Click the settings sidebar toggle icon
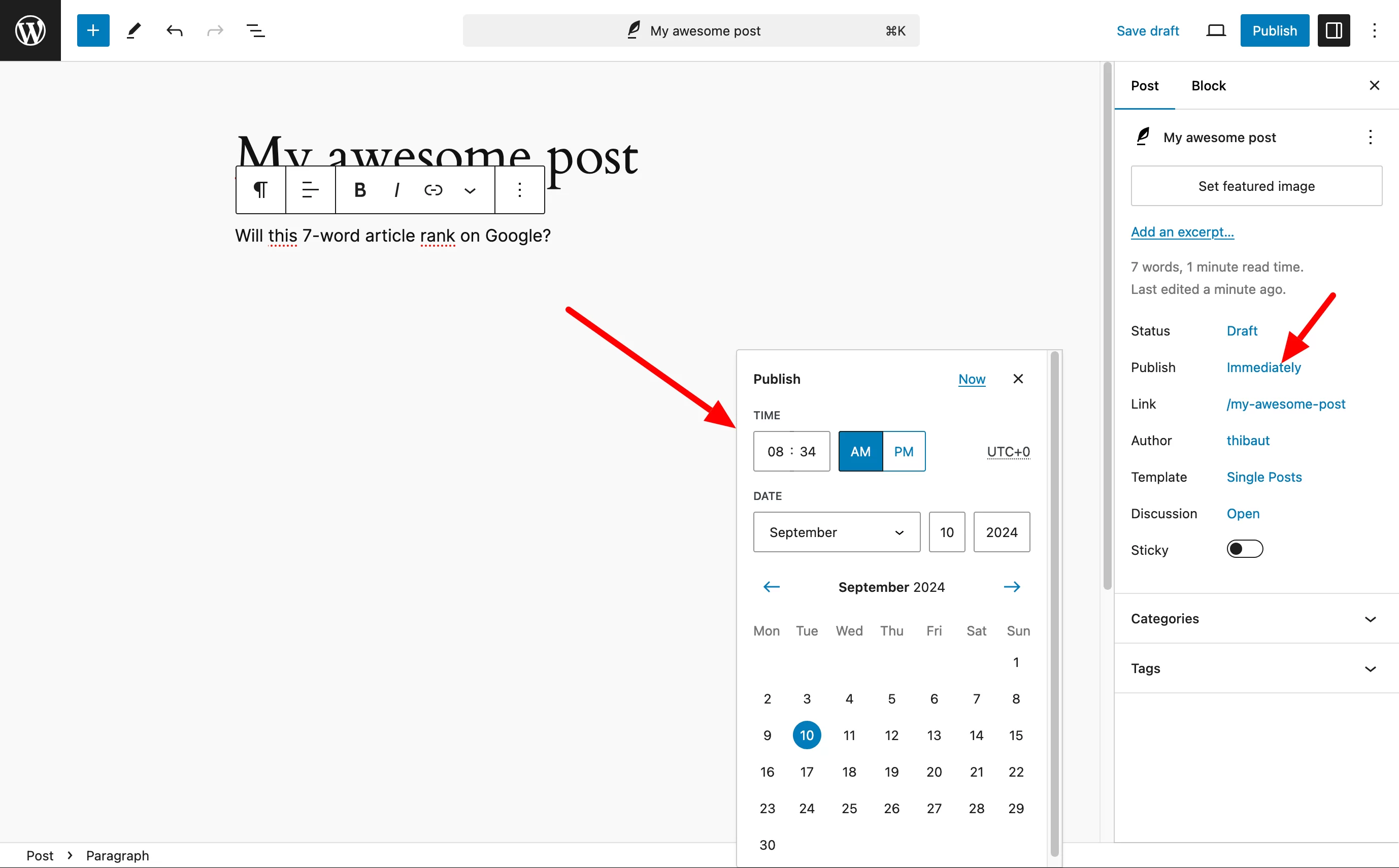Viewport: 1399px width, 868px height. [1334, 30]
